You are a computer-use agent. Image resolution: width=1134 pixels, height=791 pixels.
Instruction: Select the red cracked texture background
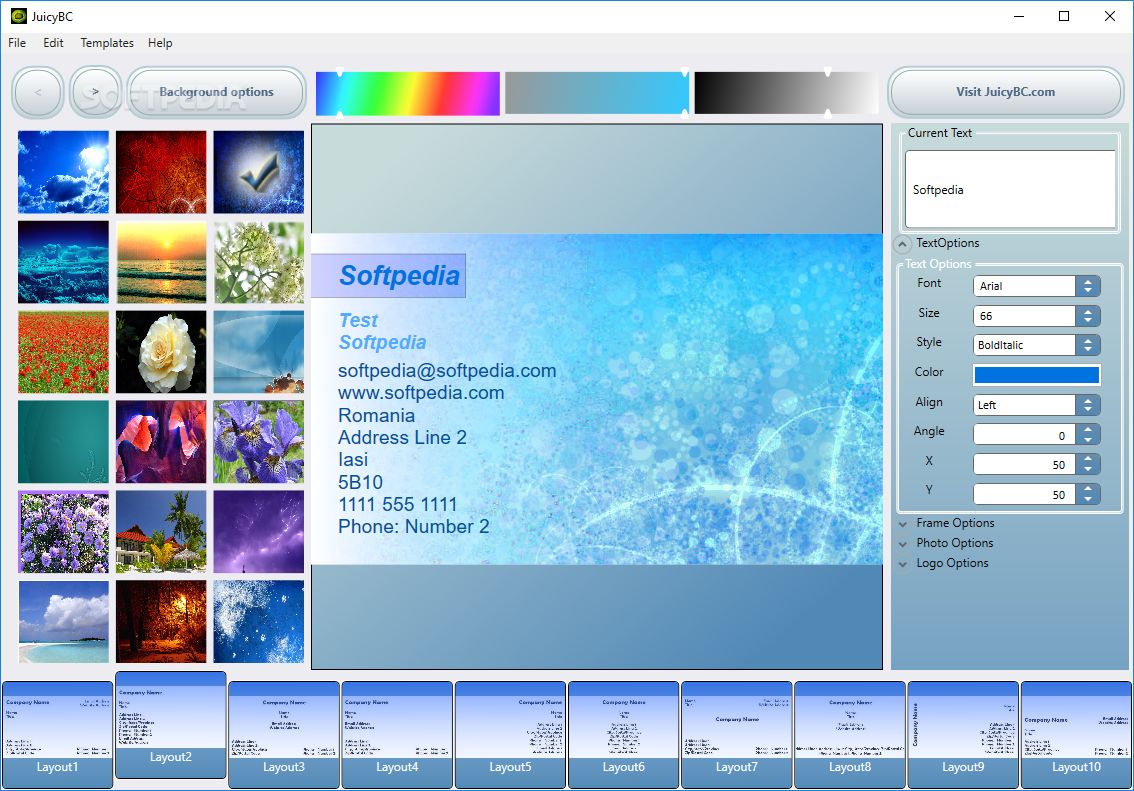(x=161, y=172)
